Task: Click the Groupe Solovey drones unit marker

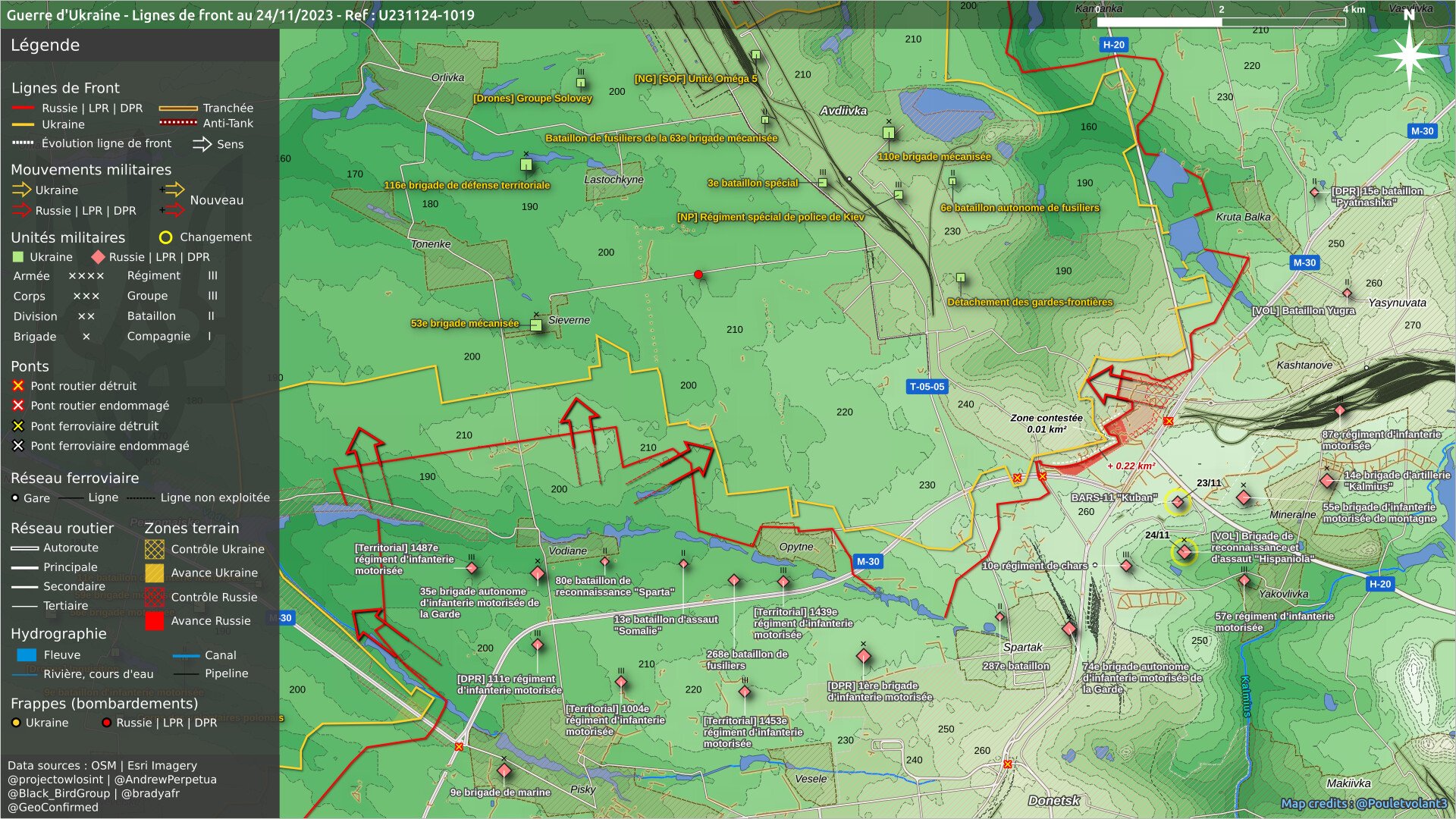Action: click(581, 83)
